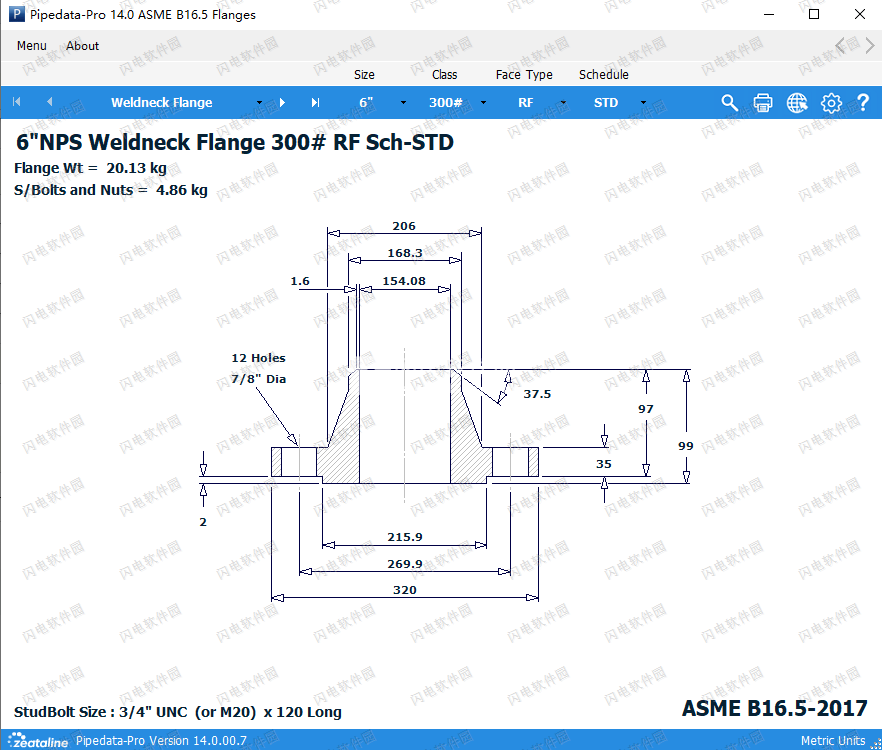Click the 269.9 bolt circle dimension
Viewport: 882px width, 750px height.
(x=404, y=564)
